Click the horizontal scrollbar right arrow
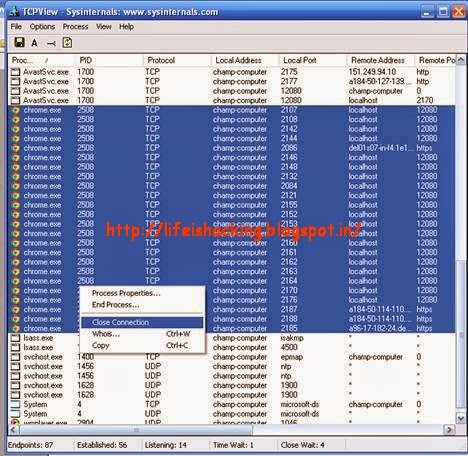Image resolution: width=468 pixels, height=456 pixels. click(x=449, y=430)
